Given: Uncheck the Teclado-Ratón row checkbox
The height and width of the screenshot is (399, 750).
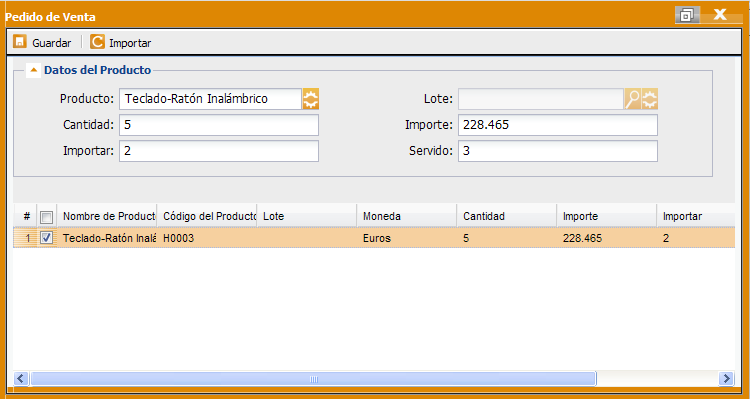Looking at the screenshot, I should [x=46, y=238].
